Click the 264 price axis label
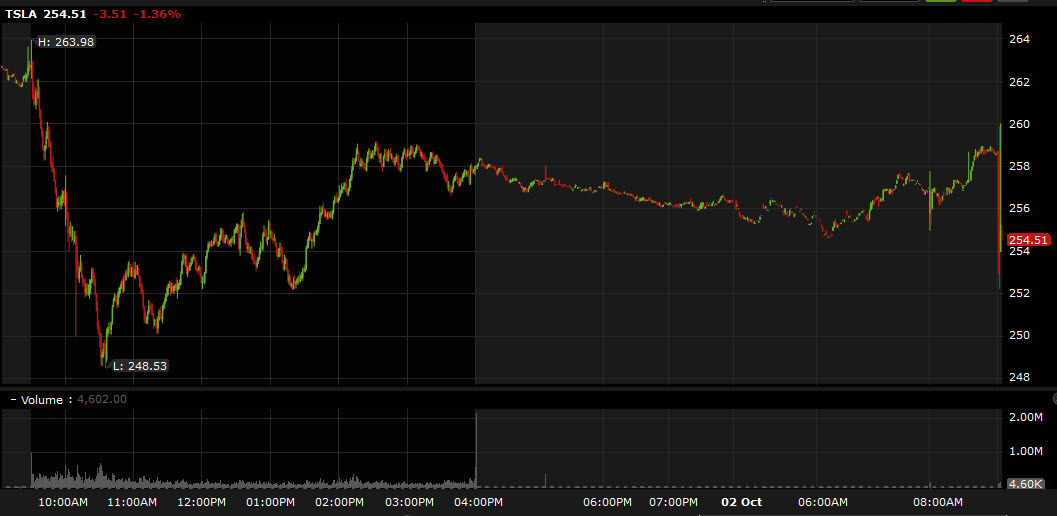Screen dimensions: 1057x516 click(x=1021, y=40)
